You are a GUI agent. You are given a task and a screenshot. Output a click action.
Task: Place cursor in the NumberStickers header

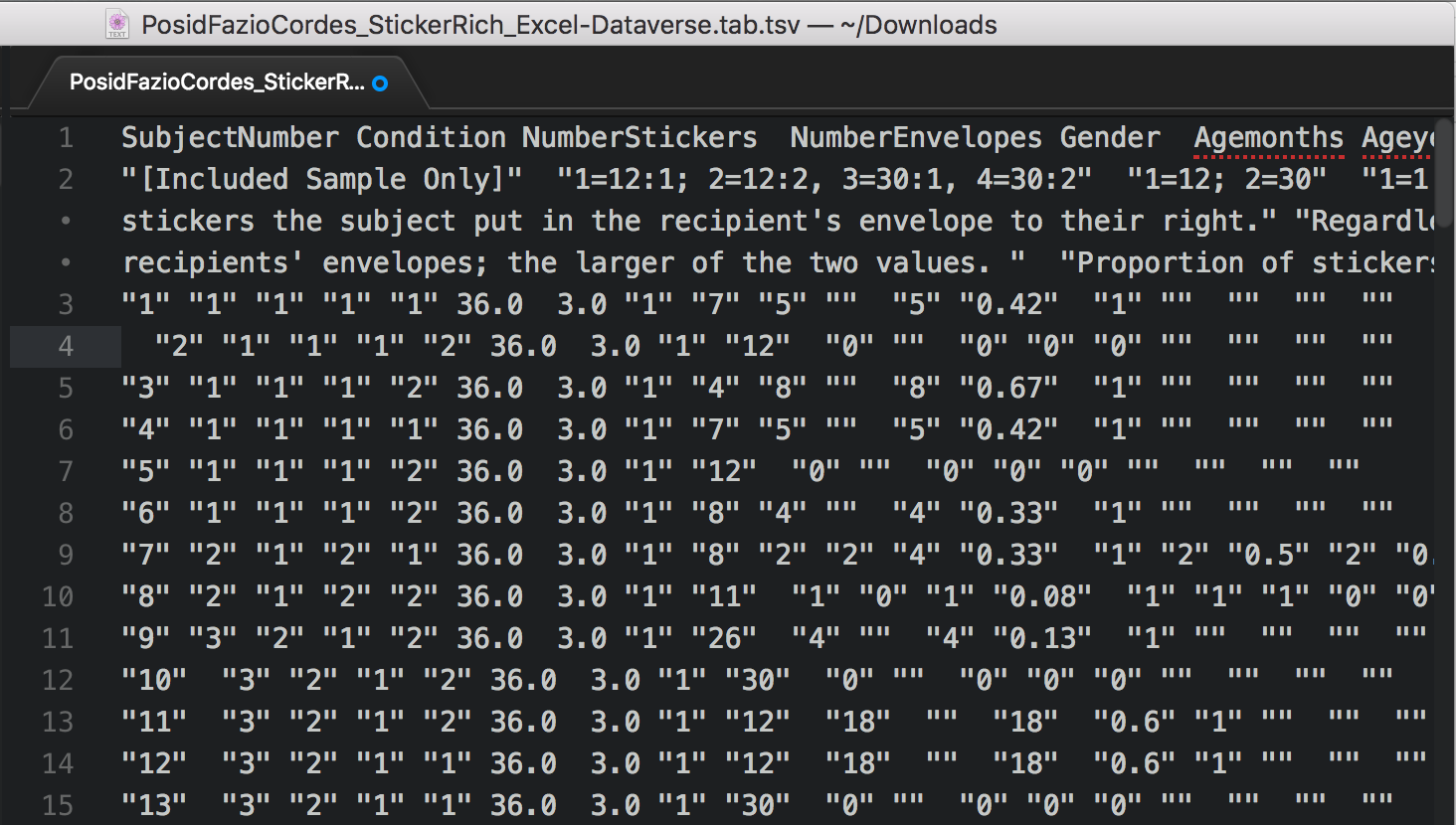tap(638, 137)
